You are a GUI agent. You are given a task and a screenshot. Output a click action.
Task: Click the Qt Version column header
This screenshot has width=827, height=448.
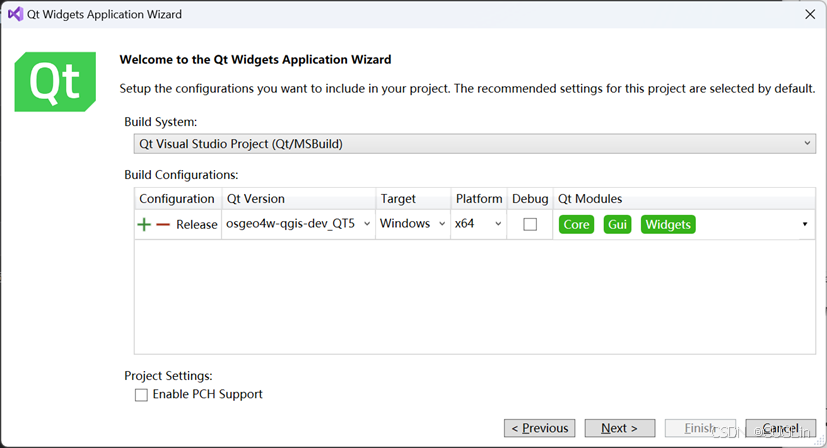[x=299, y=199]
